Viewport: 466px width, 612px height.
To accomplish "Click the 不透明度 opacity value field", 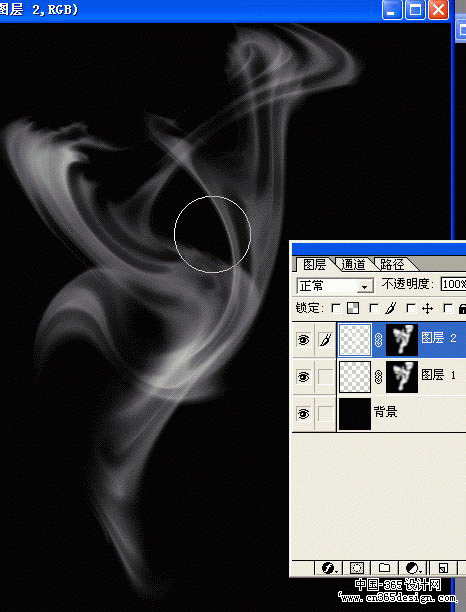I will point(453,284).
